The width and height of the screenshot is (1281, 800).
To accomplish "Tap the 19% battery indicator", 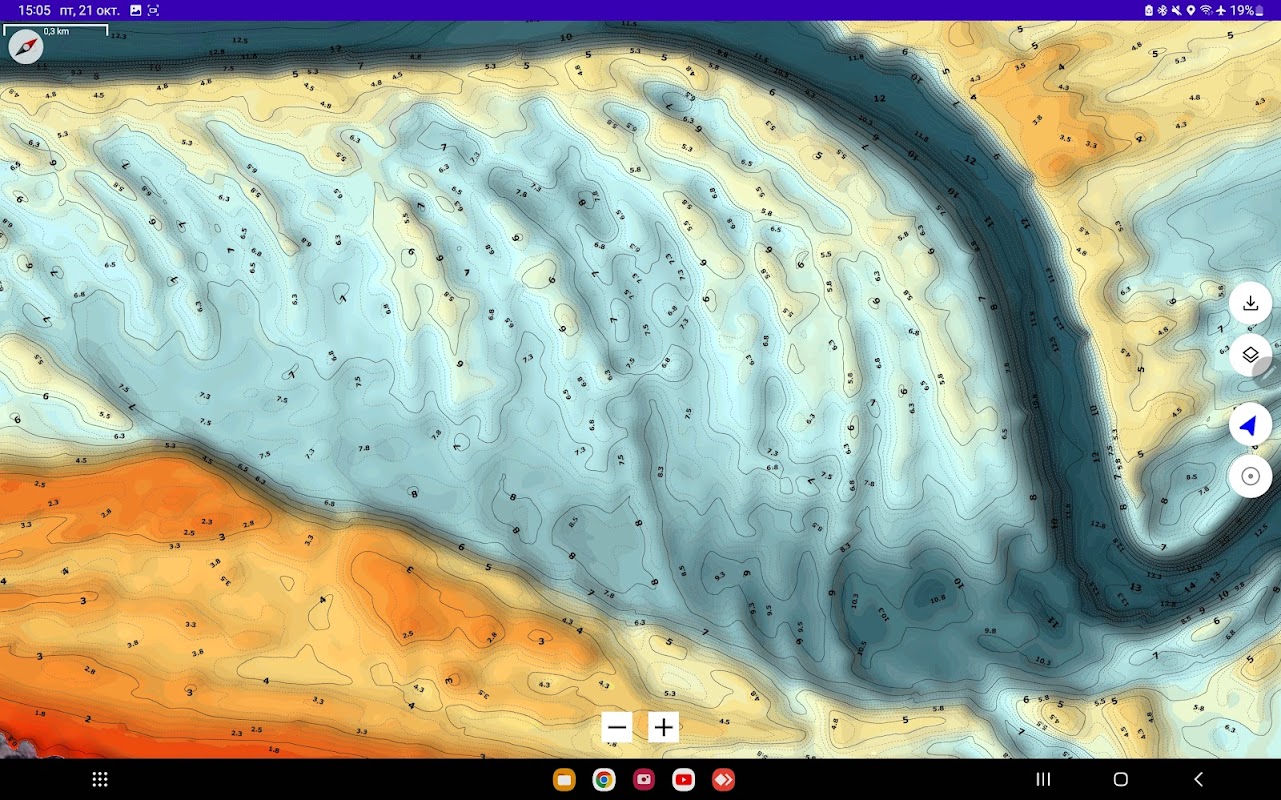I will tap(1246, 10).
